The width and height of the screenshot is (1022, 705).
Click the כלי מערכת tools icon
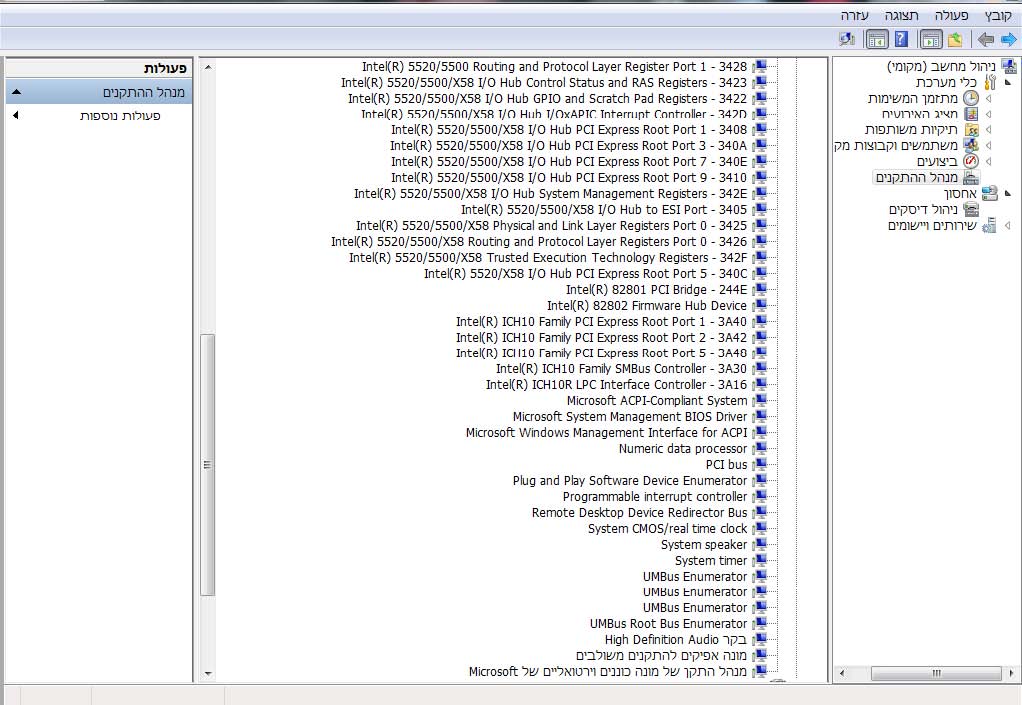click(x=990, y=82)
